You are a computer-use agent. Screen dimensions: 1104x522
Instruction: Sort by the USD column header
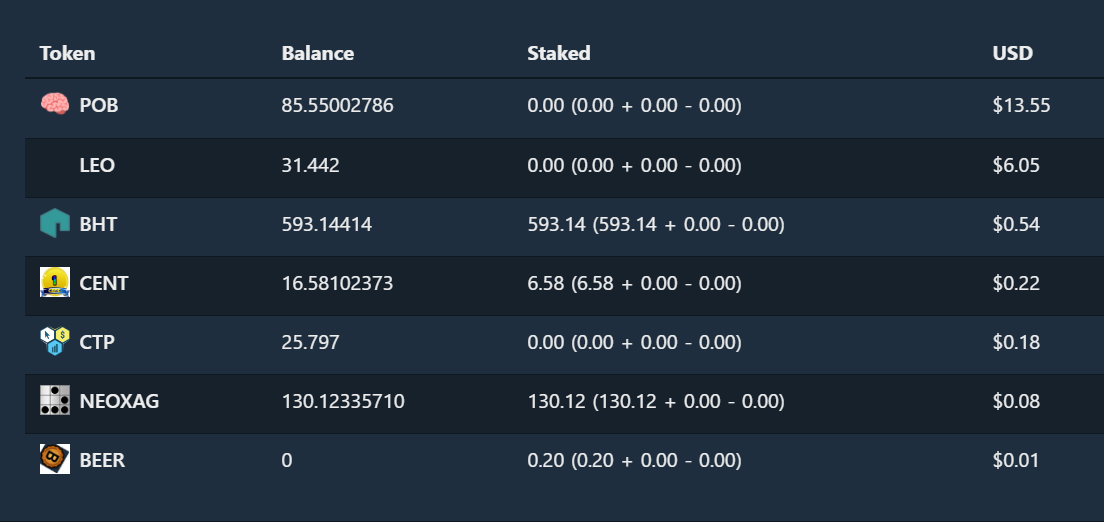(1012, 54)
